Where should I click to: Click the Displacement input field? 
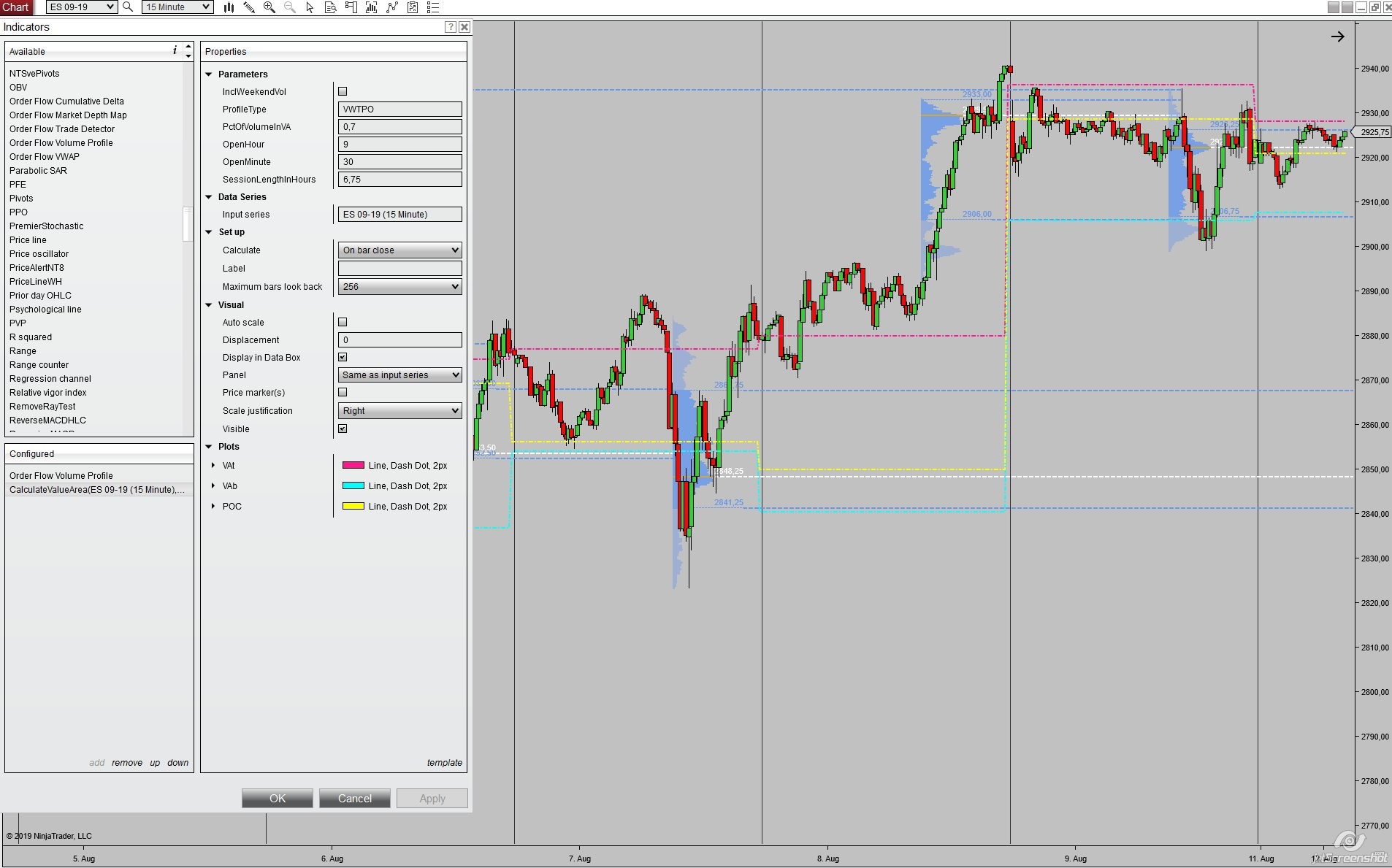pyautogui.click(x=400, y=339)
